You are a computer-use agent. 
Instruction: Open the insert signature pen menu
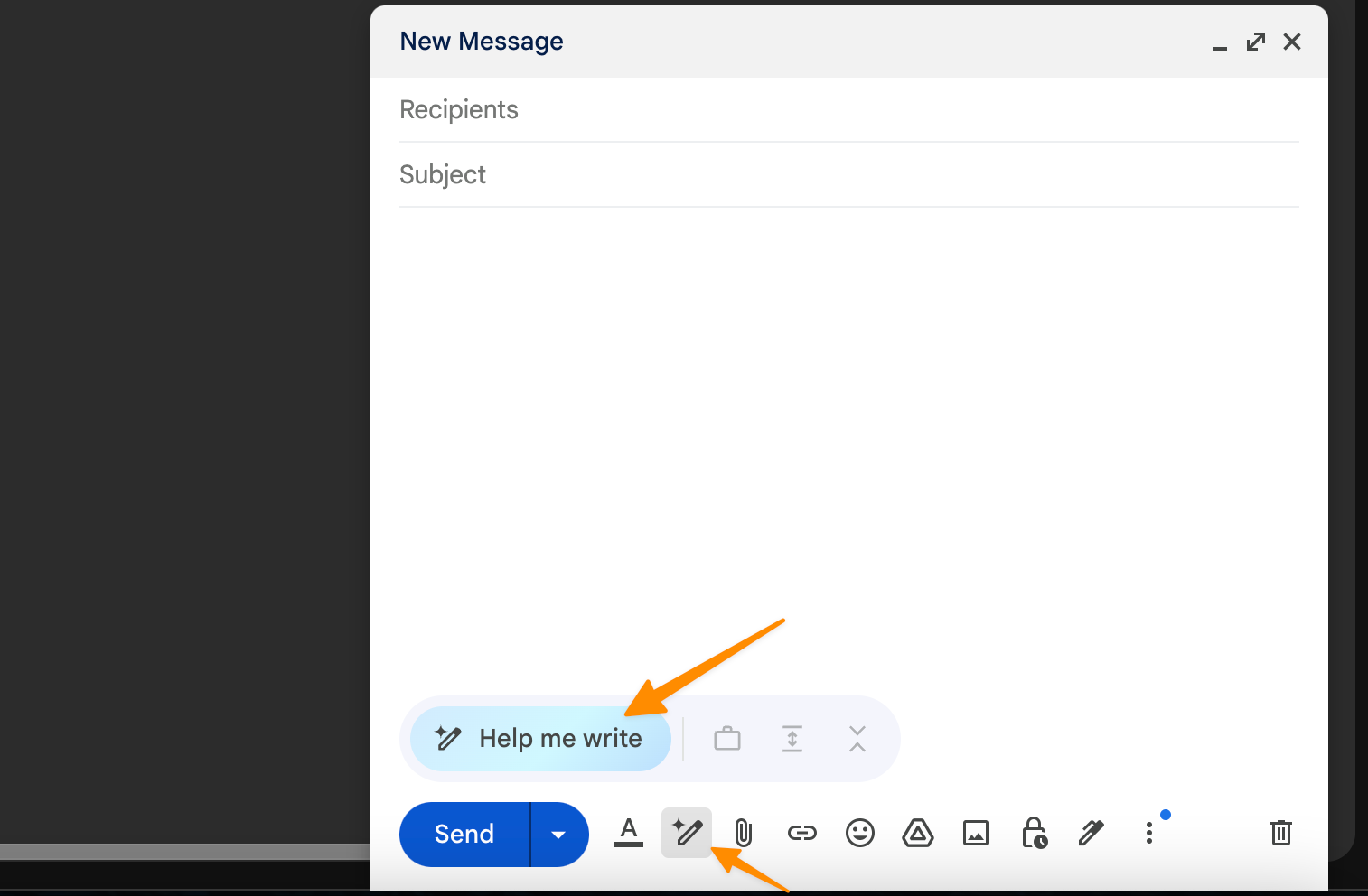1092,833
